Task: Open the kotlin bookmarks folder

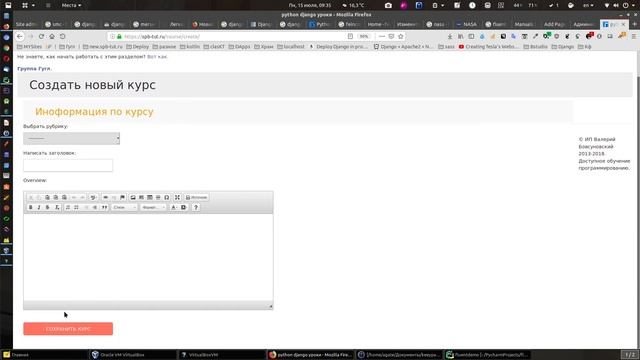Action: pos(190,47)
